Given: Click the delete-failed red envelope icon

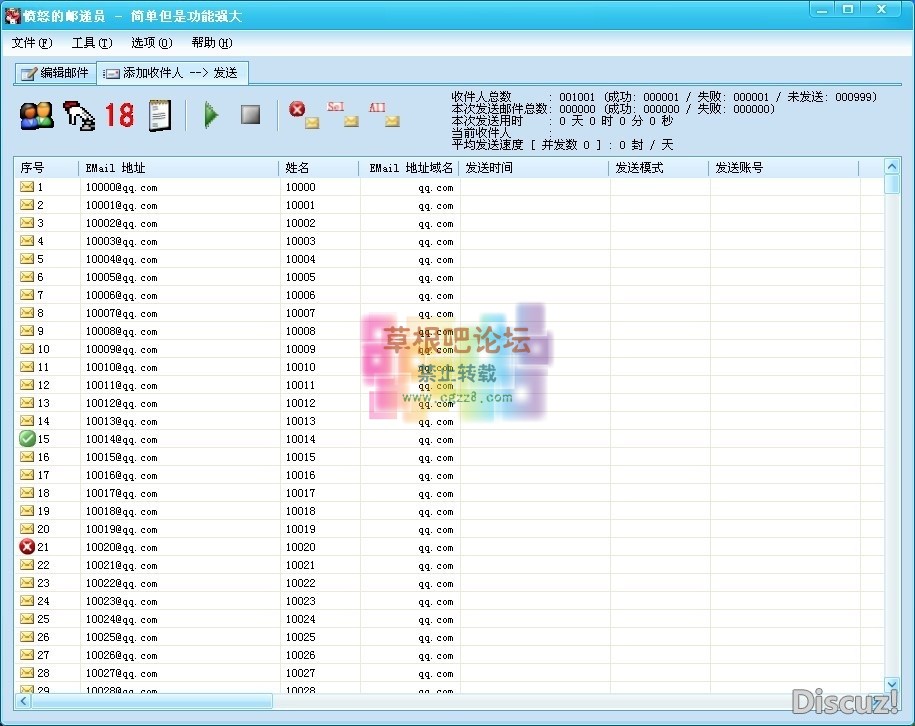Looking at the screenshot, I should [x=302, y=115].
